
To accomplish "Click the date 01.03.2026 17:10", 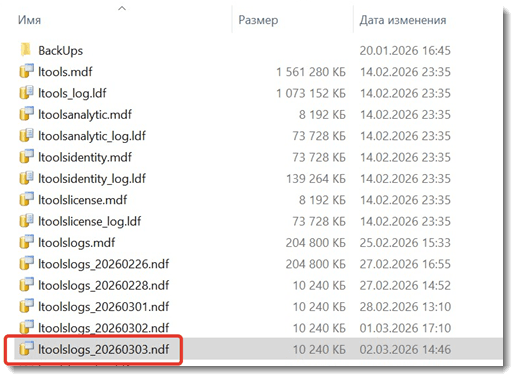I will 405,328.
